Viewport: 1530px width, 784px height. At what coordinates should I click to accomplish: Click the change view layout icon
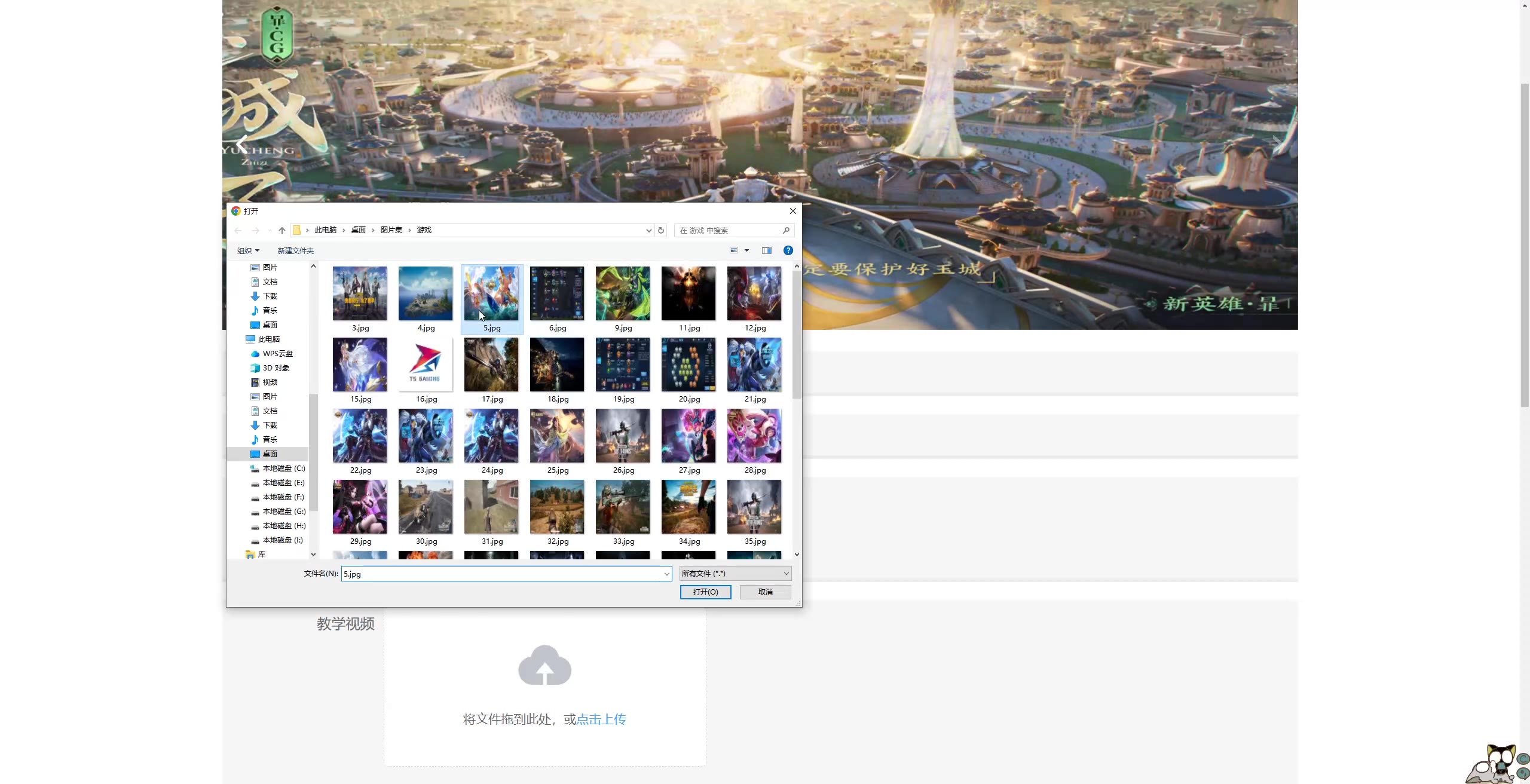[734, 250]
